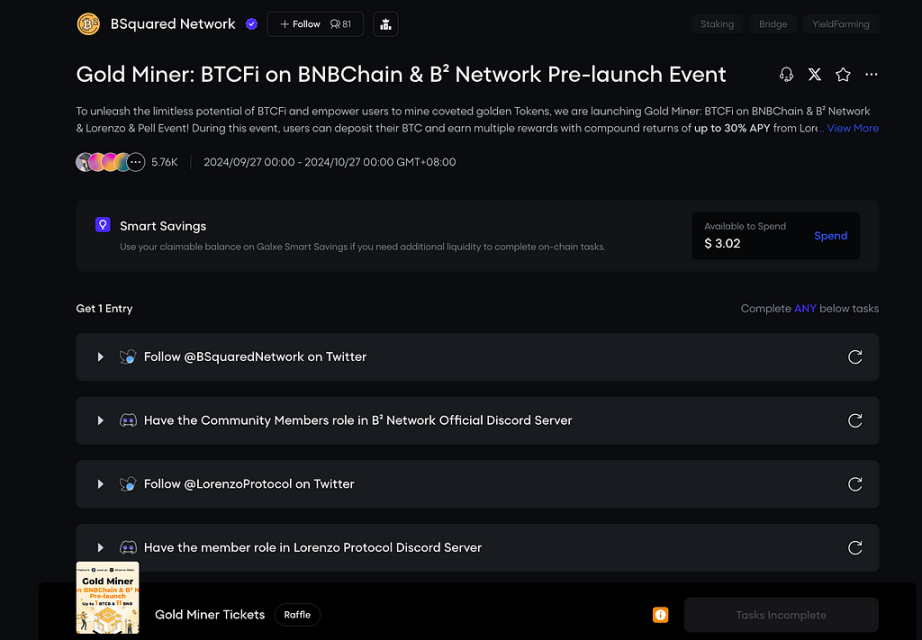Refresh the Community Members Discord task
This screenshot has width=922, height=640.
click(x=855, y=421)
